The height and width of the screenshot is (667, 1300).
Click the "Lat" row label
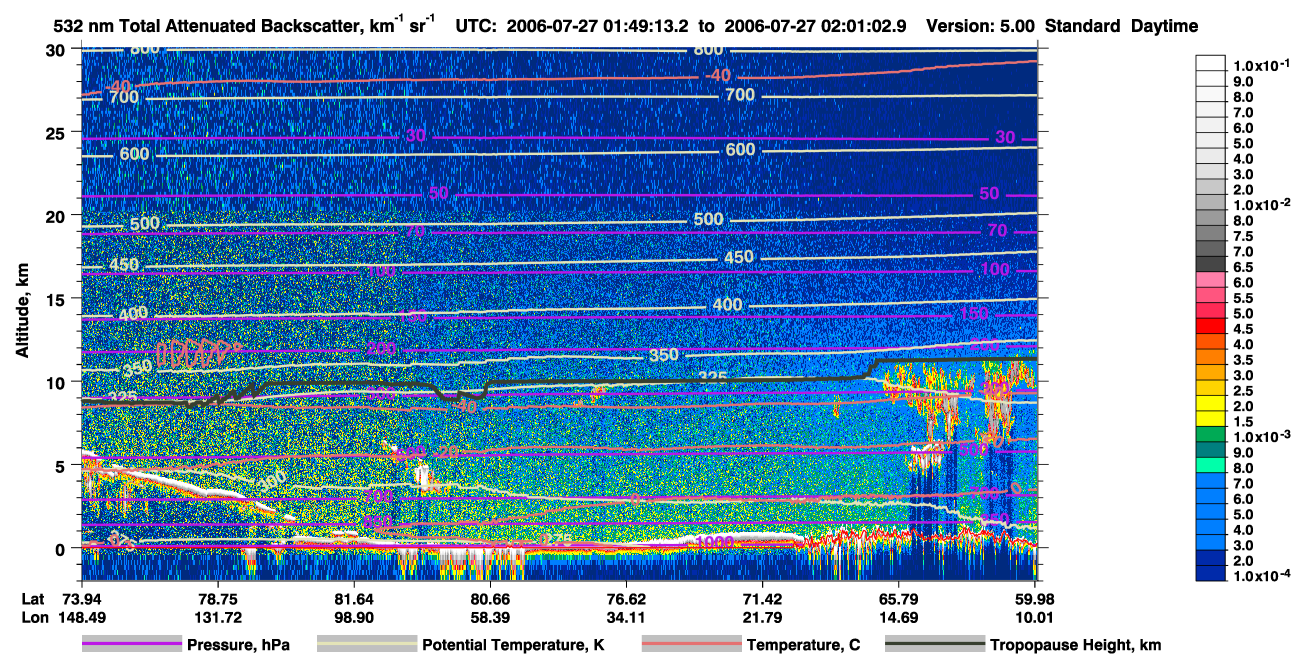pos(33,599)
